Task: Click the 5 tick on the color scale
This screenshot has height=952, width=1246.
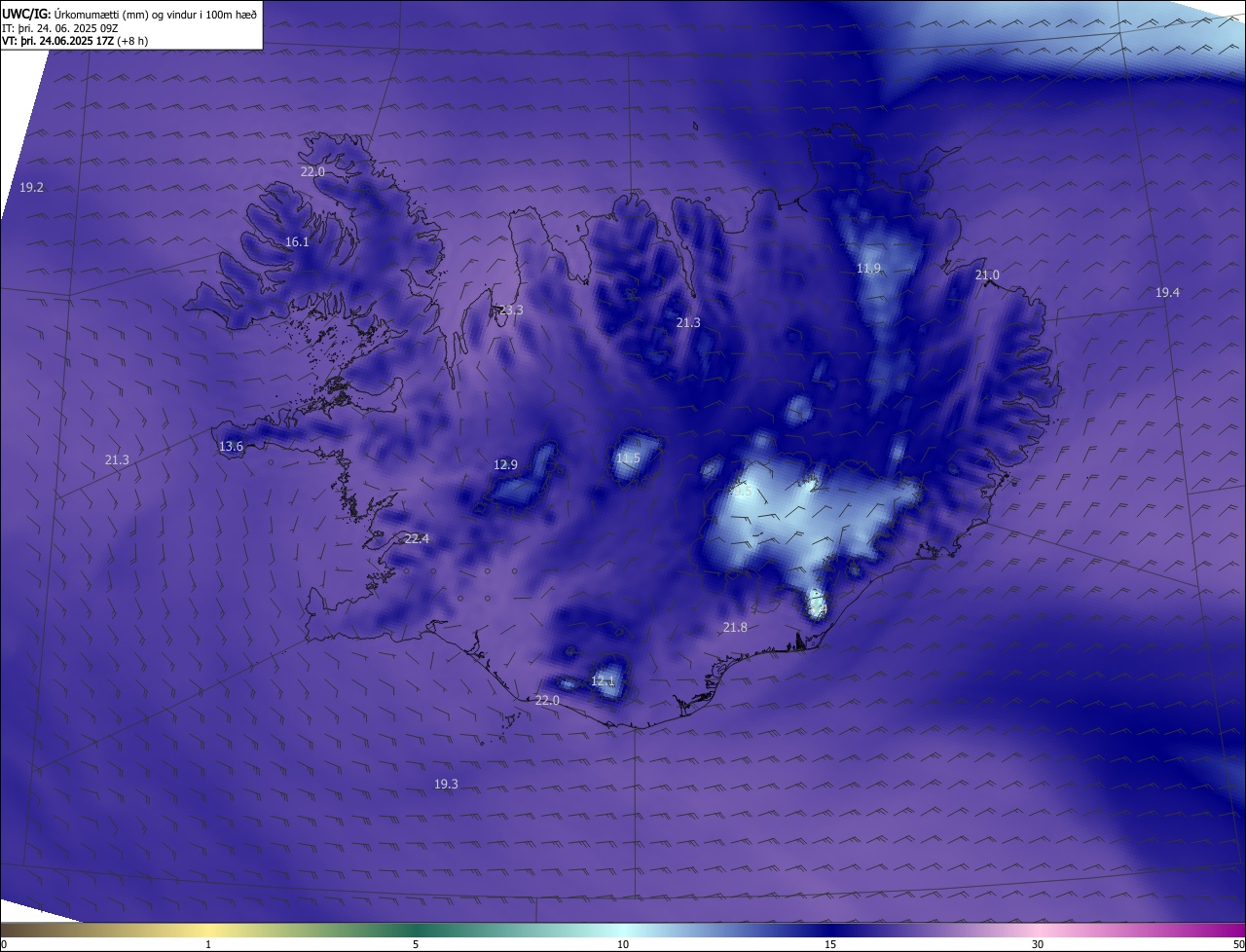Action: (x=416, y=945)
